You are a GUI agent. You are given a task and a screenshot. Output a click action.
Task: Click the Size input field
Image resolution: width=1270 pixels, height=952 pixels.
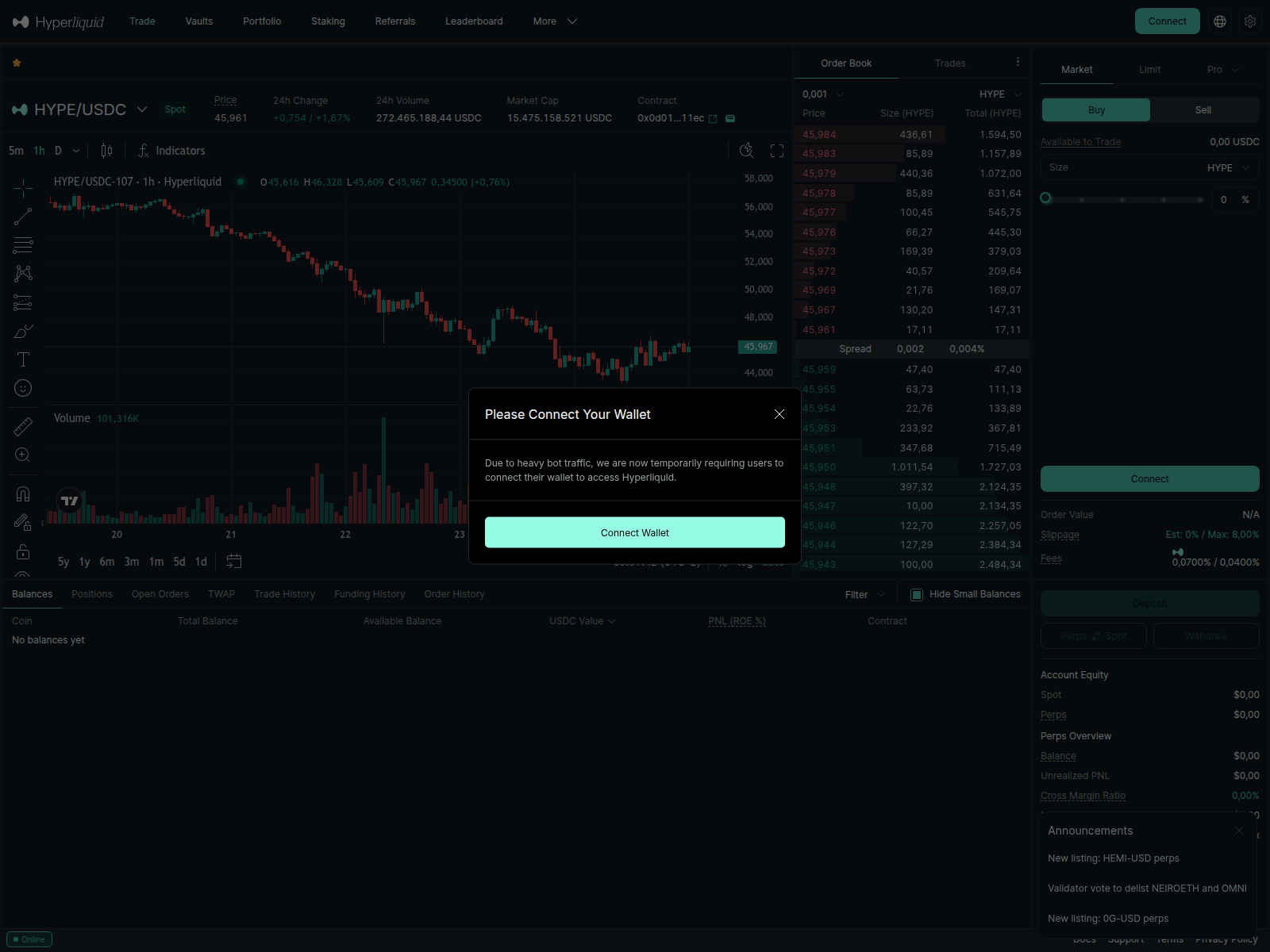tap(1149, 168)
